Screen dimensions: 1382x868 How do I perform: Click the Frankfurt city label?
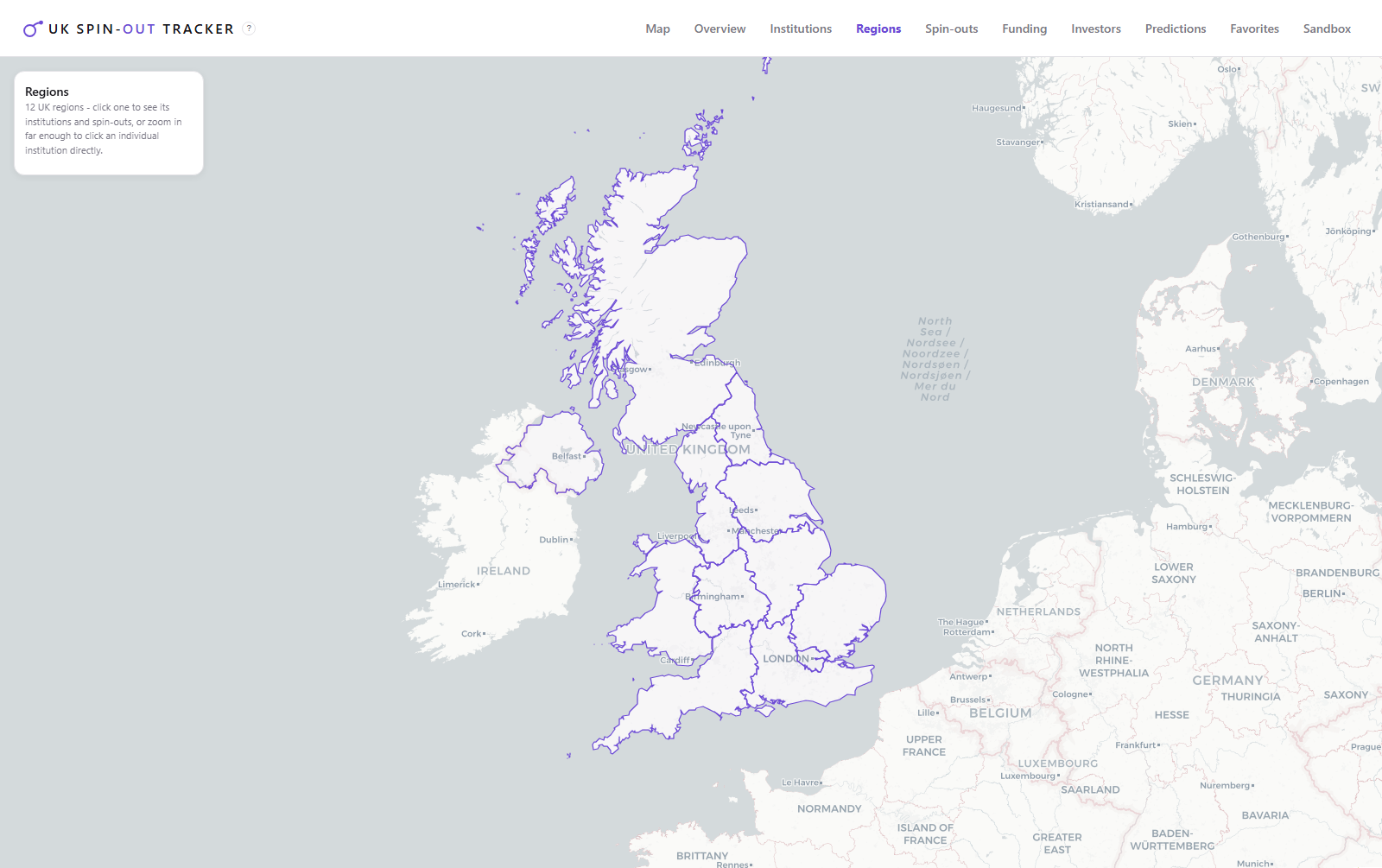tap(1137, 745)
